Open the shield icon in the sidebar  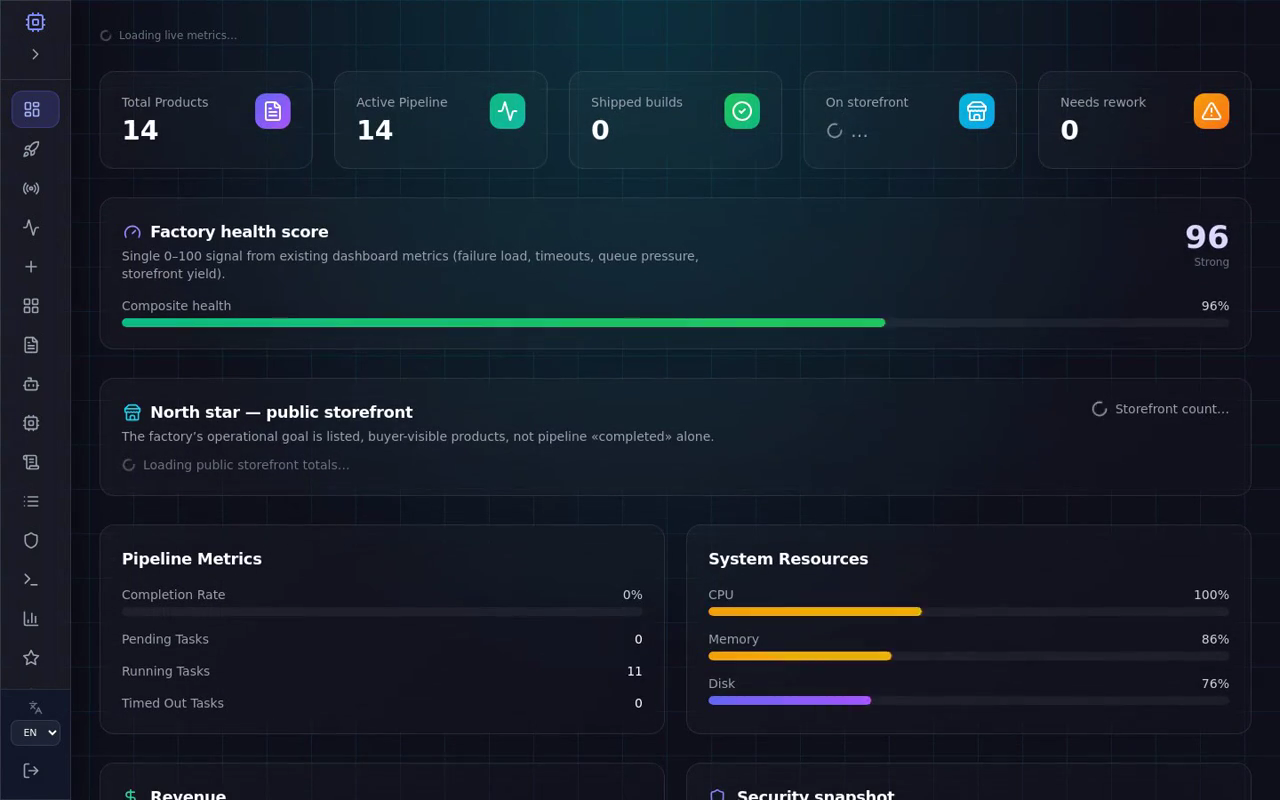(x=31, y=540)
